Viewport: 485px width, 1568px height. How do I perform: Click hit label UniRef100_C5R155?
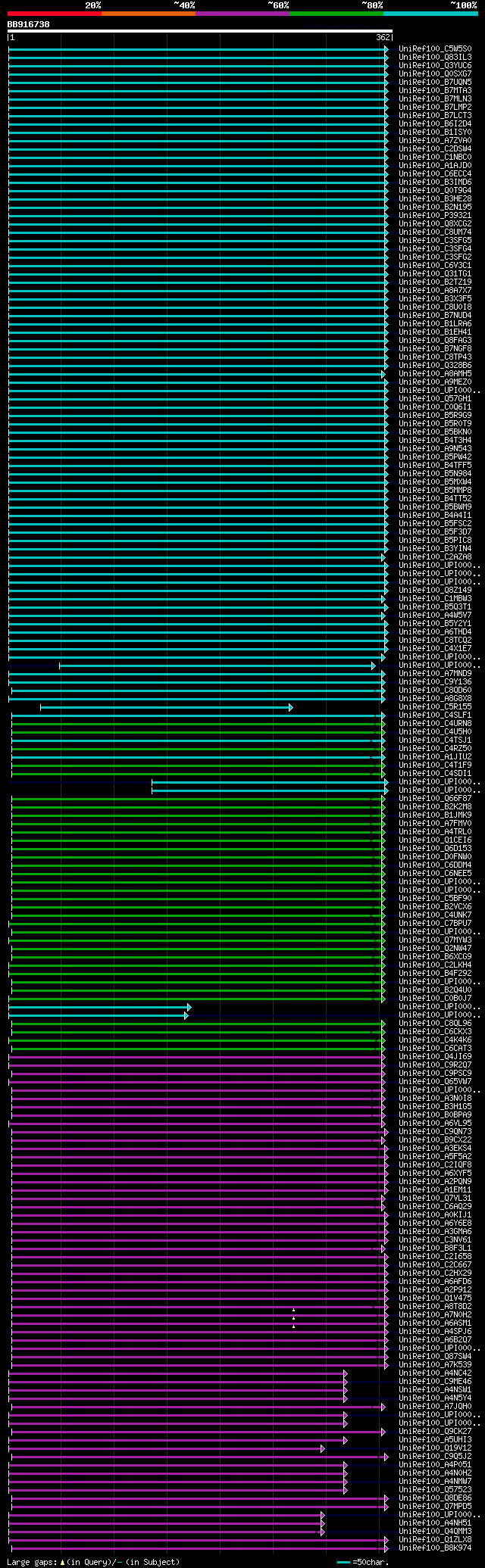[435, 707]
